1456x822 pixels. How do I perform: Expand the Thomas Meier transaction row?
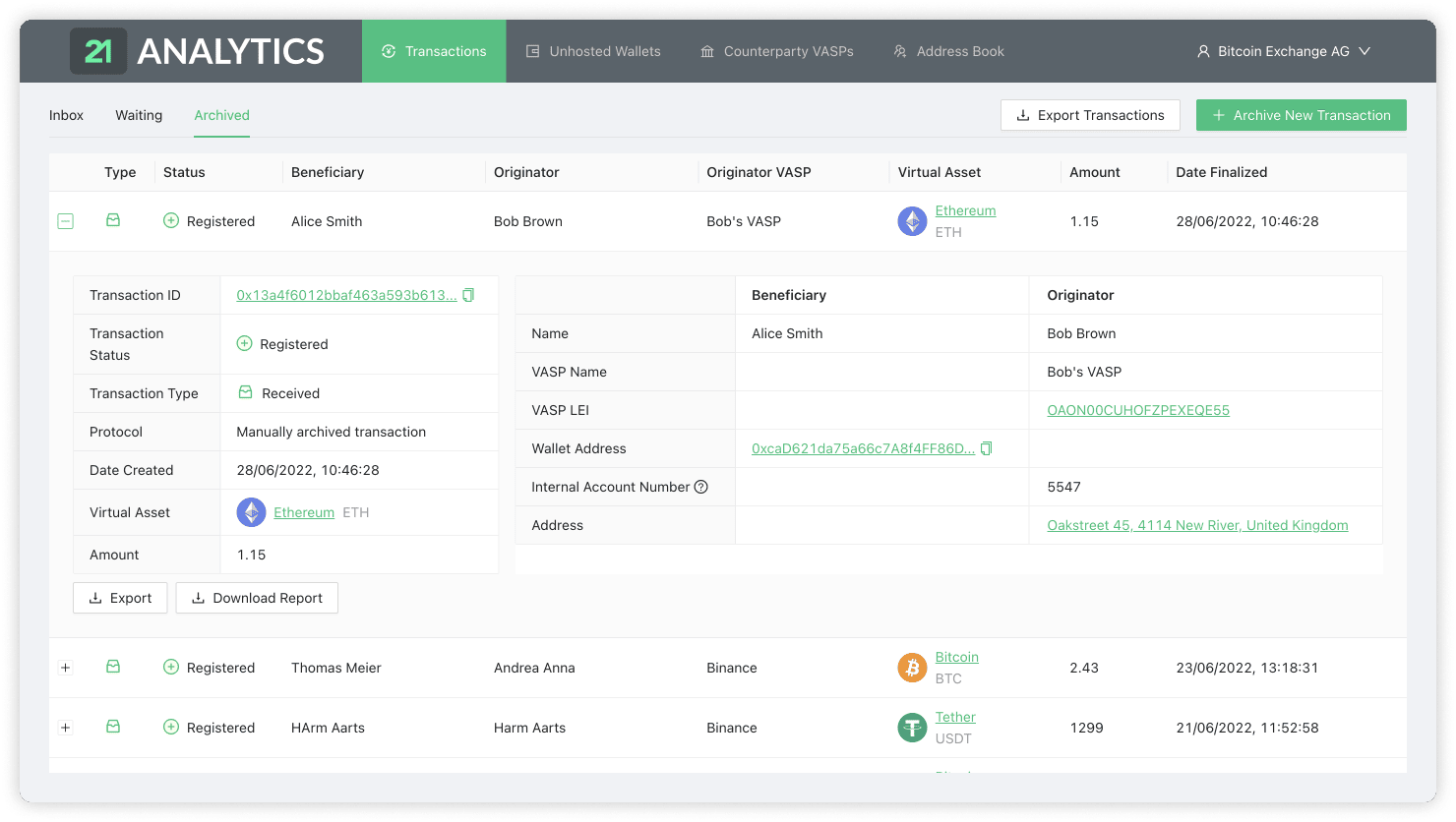tap(66, 668)
